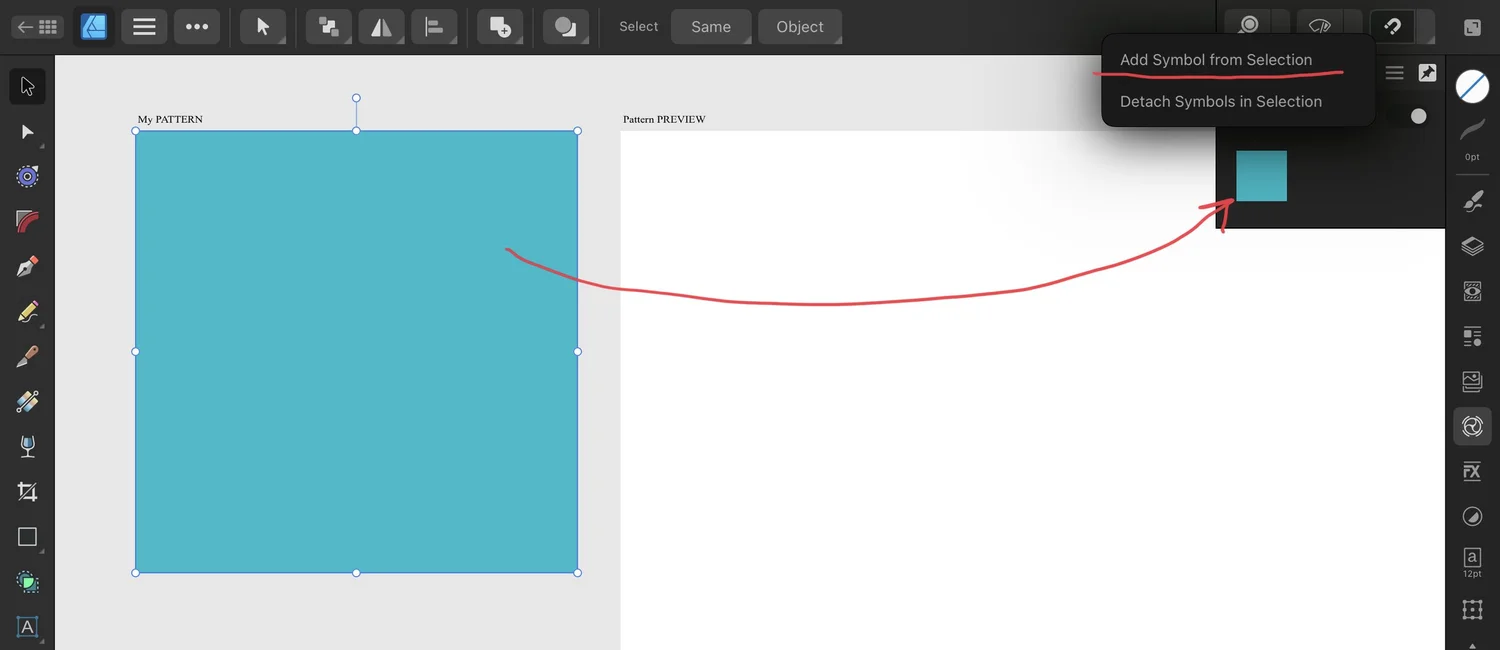Open the Stroke panel showing 0pt
This screenshot has height=650, width=1500.
click(x=1472, y=138)
